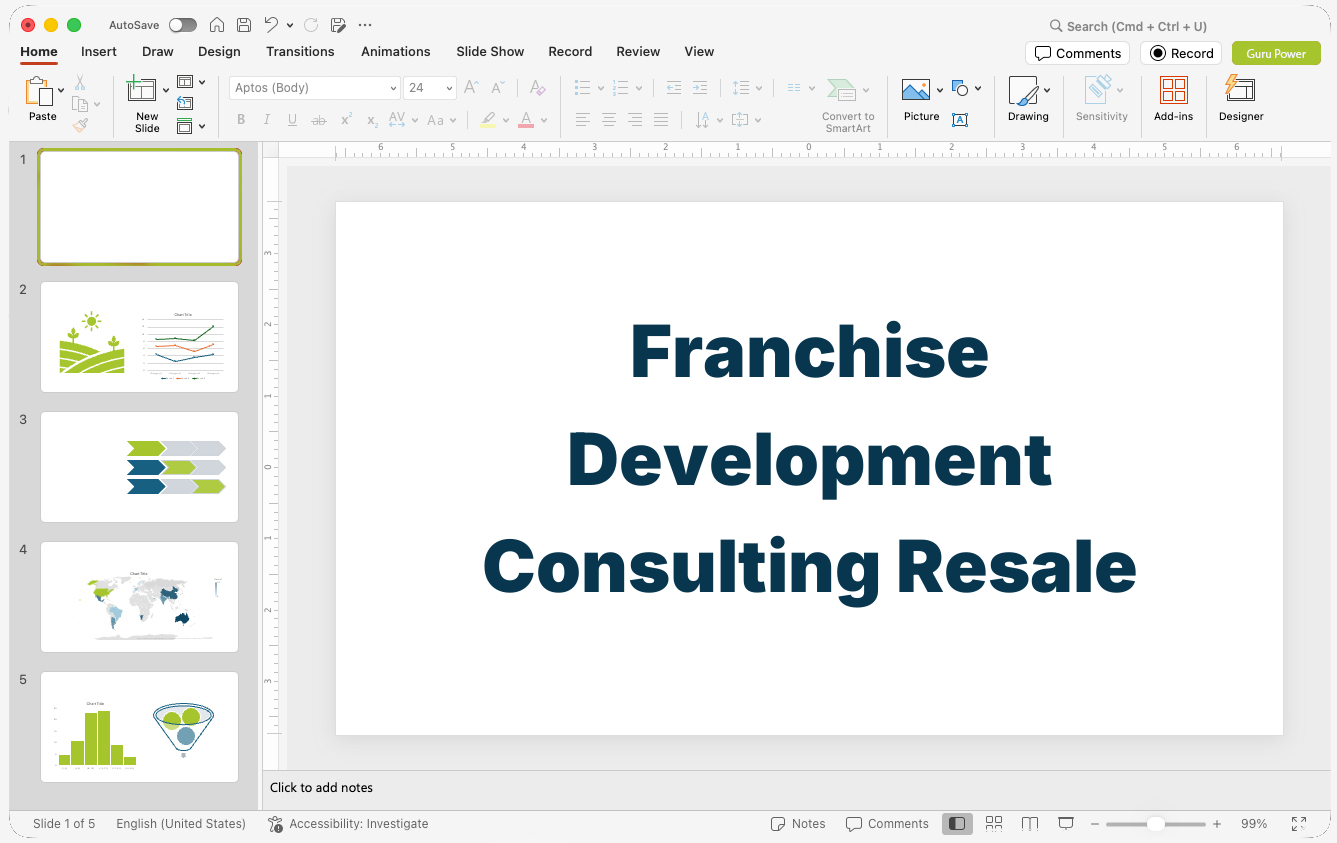
Task: Decrease the list indent level
Action: coord(673,88)
